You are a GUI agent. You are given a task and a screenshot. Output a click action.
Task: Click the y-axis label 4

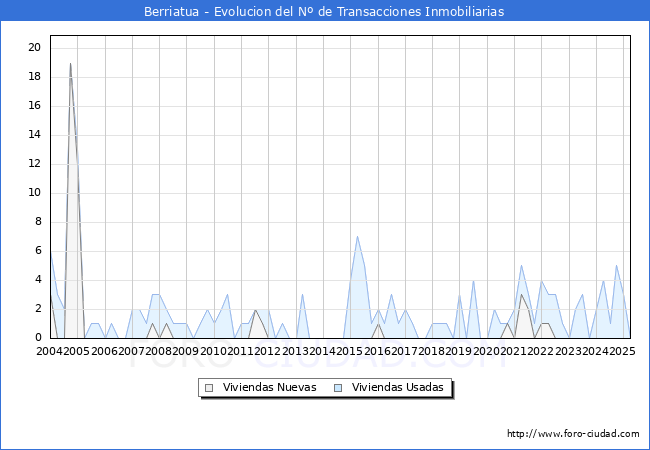click(x=38, y=280)
